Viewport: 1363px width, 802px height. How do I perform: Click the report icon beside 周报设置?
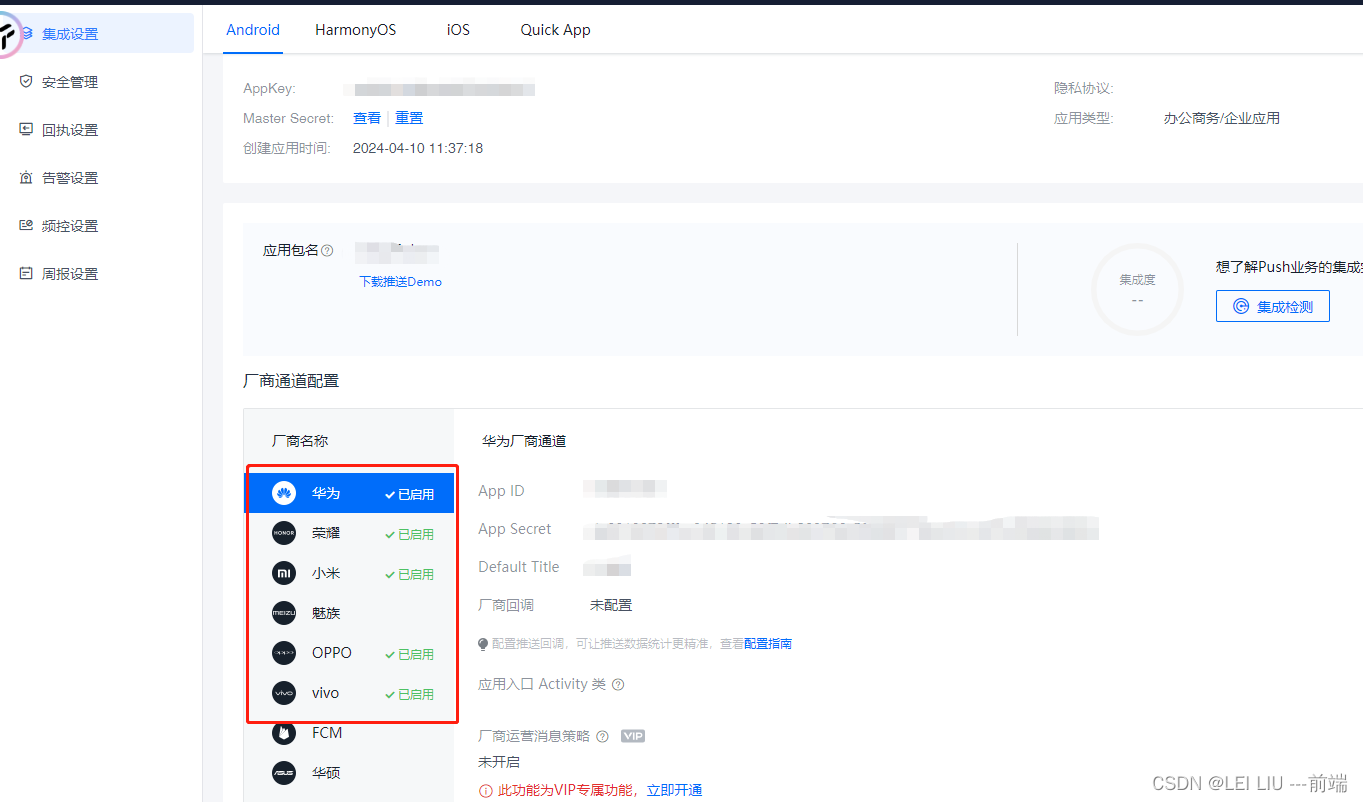tap(26, 273)
